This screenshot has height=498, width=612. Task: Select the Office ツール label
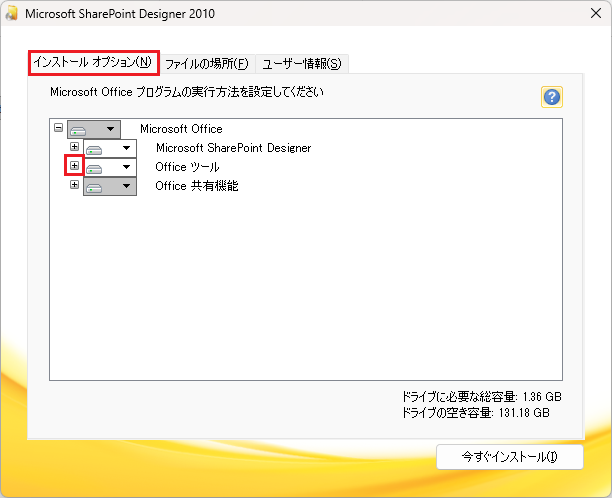187,167
